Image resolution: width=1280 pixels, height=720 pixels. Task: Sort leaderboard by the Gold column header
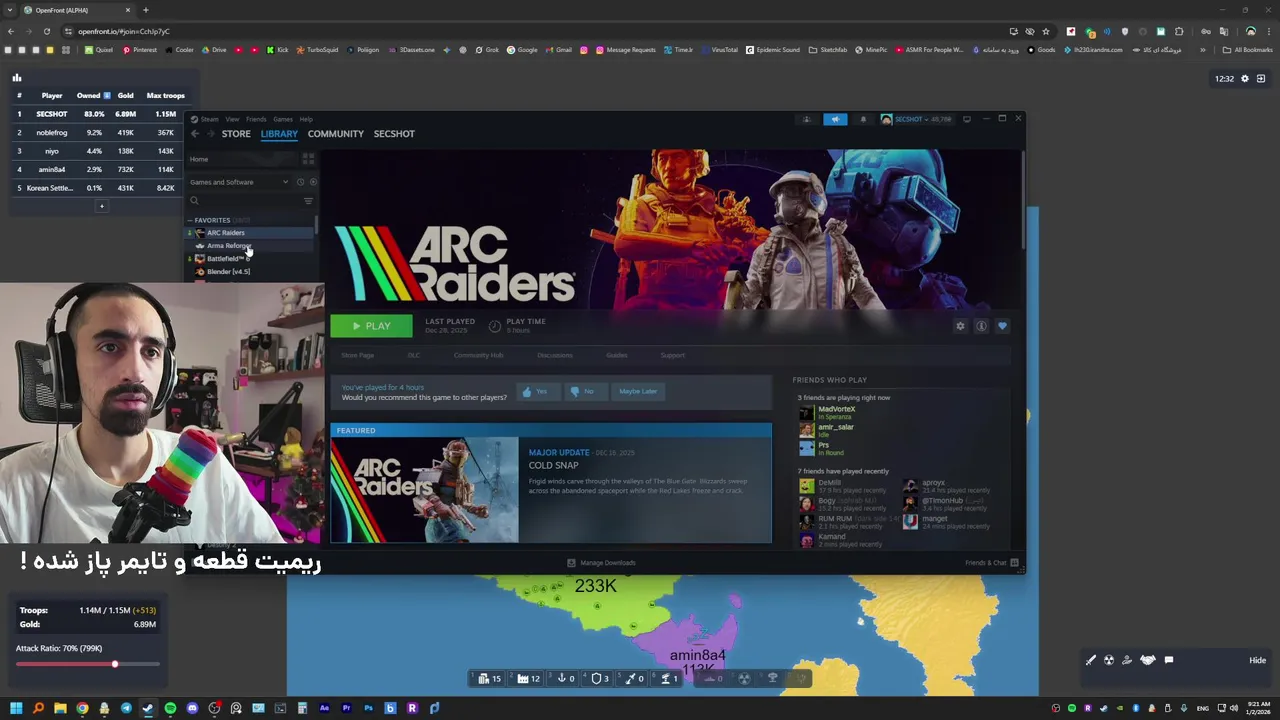coord(125,96)
